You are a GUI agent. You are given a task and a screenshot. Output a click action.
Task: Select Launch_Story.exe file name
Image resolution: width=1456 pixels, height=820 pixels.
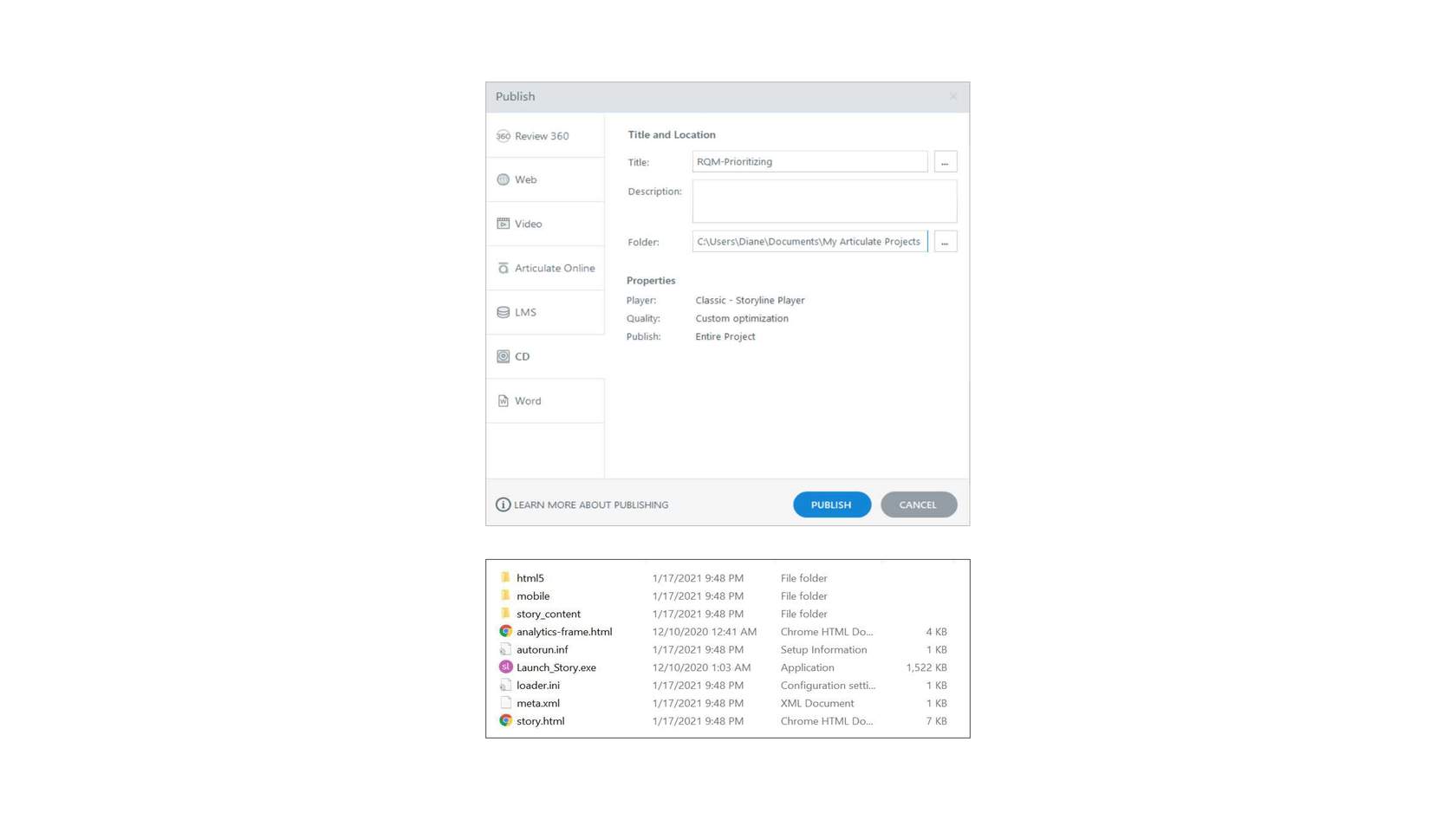point(556,667)
